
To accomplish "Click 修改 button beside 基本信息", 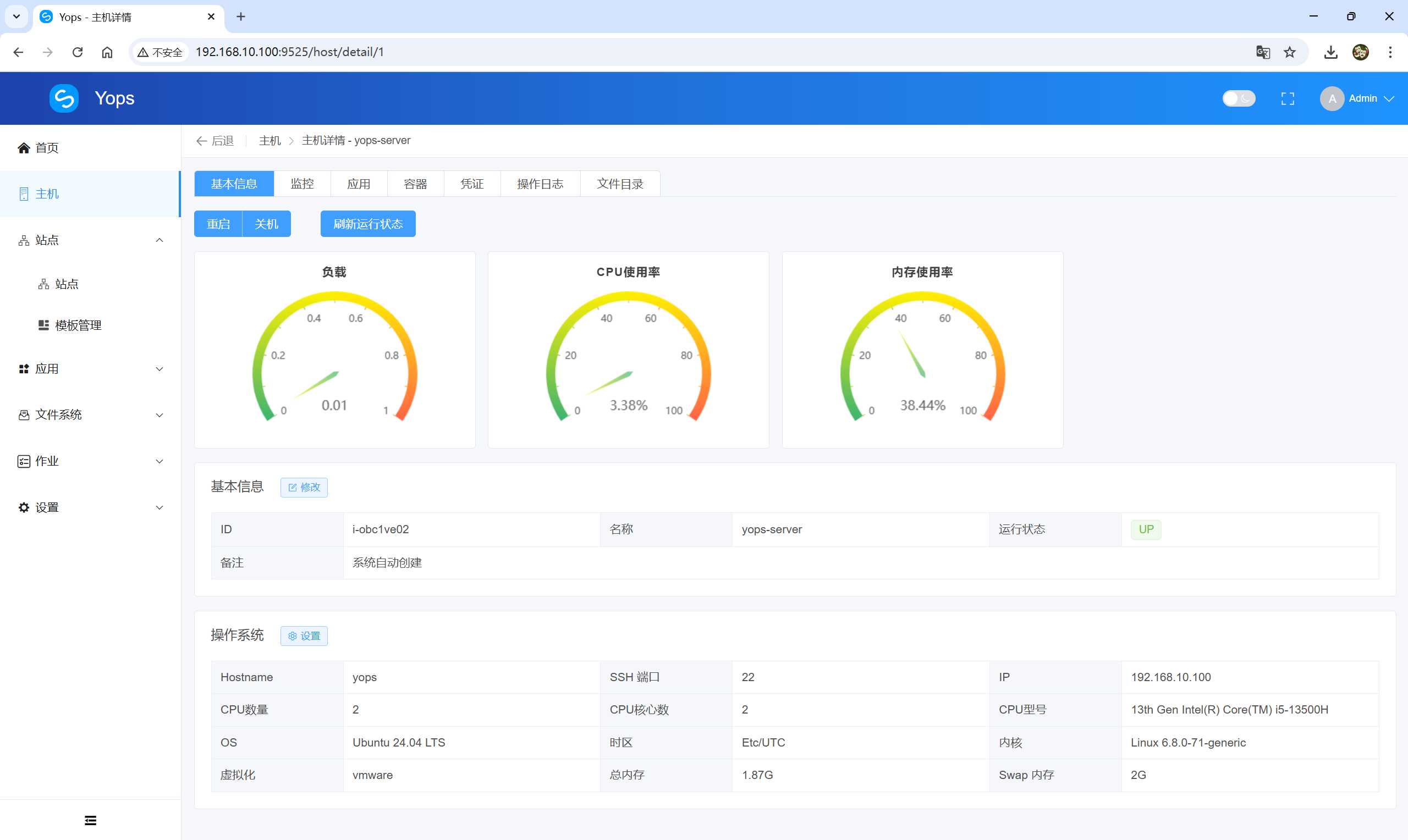I will pos(304,488).
